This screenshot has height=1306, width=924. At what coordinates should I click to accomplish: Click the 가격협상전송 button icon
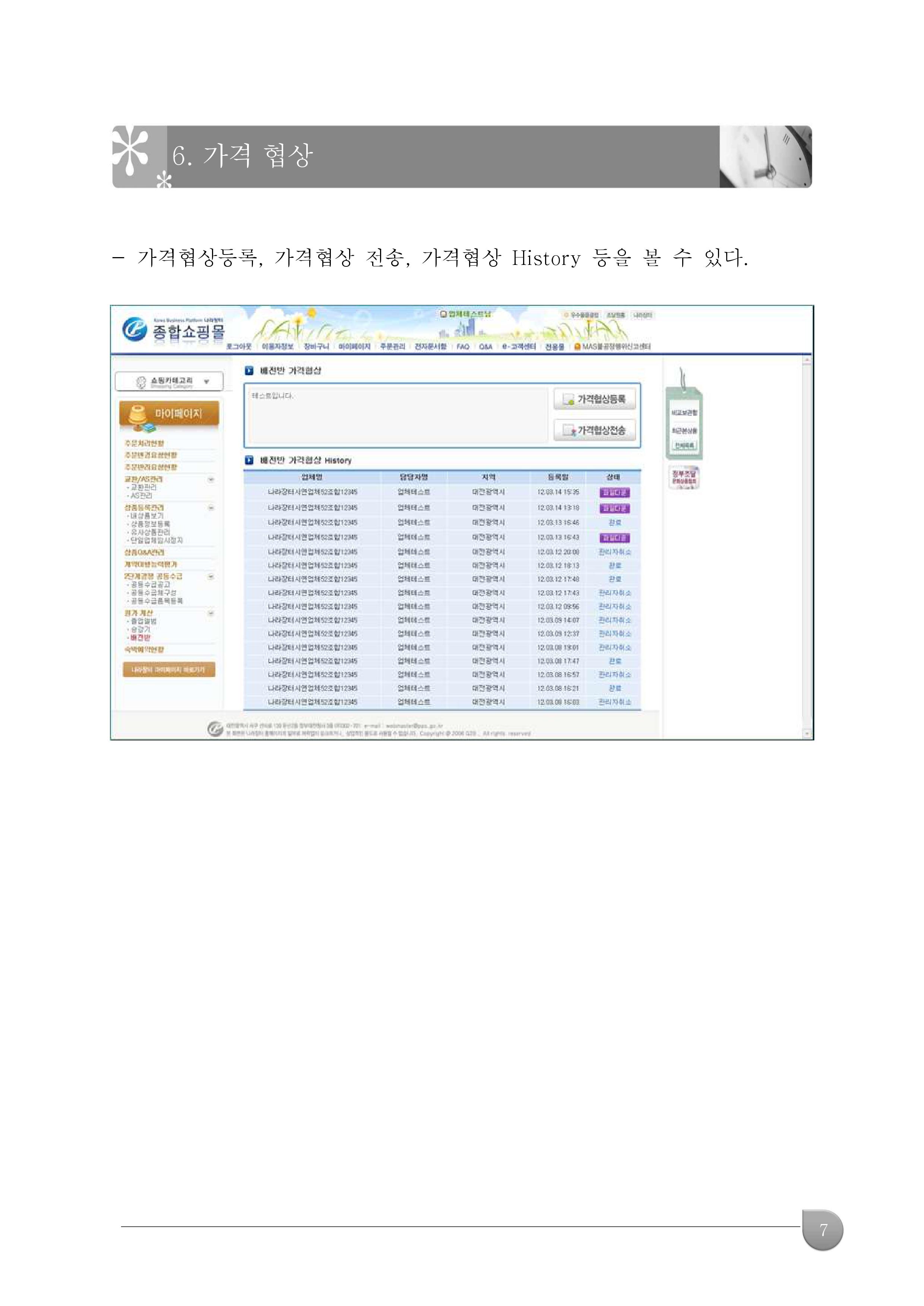569,430
